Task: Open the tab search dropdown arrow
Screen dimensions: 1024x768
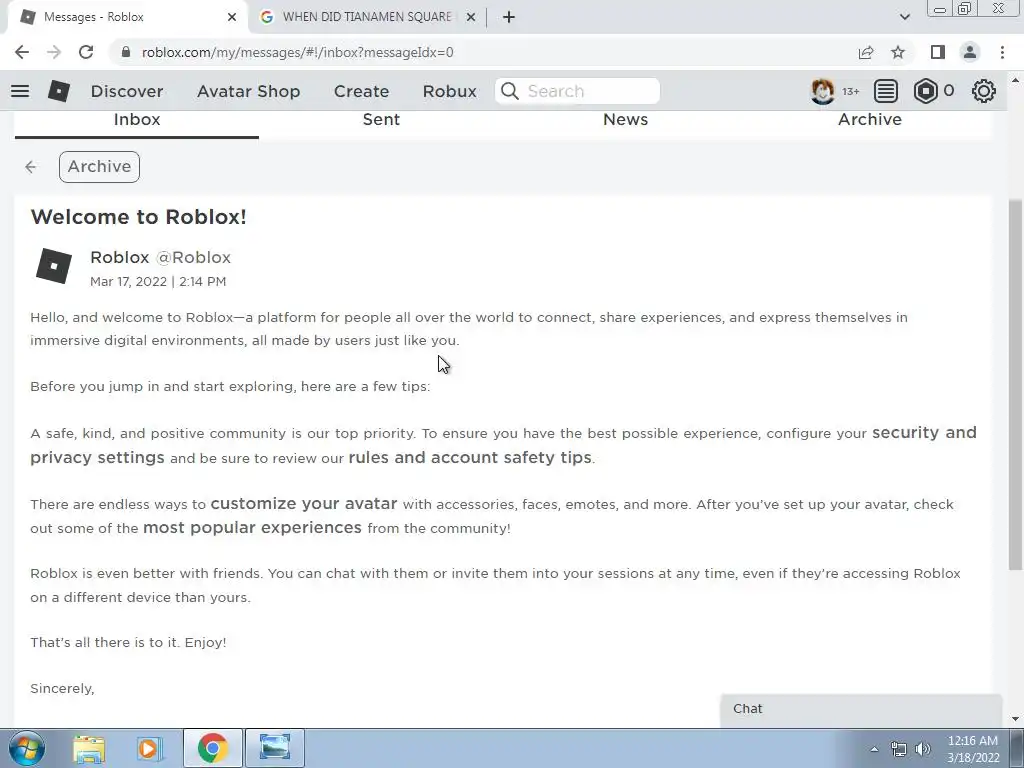Action: (904, 17)
